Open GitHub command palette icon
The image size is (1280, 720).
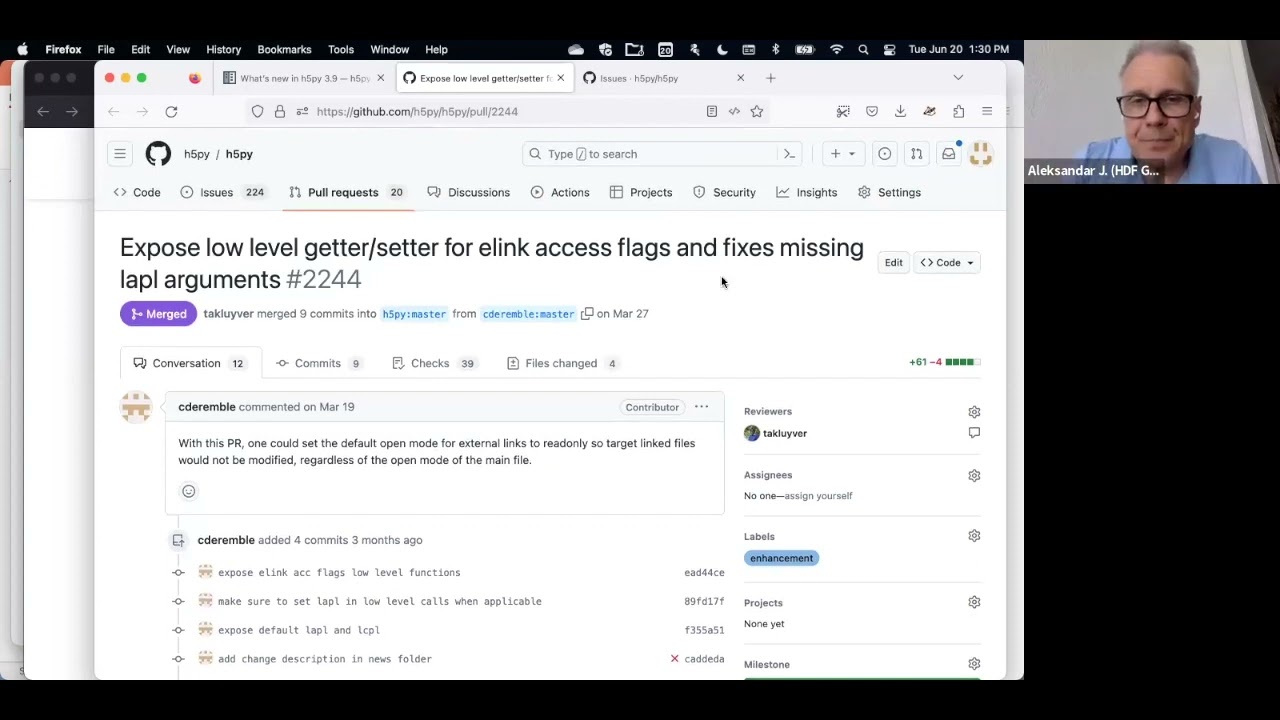(789, 154)
